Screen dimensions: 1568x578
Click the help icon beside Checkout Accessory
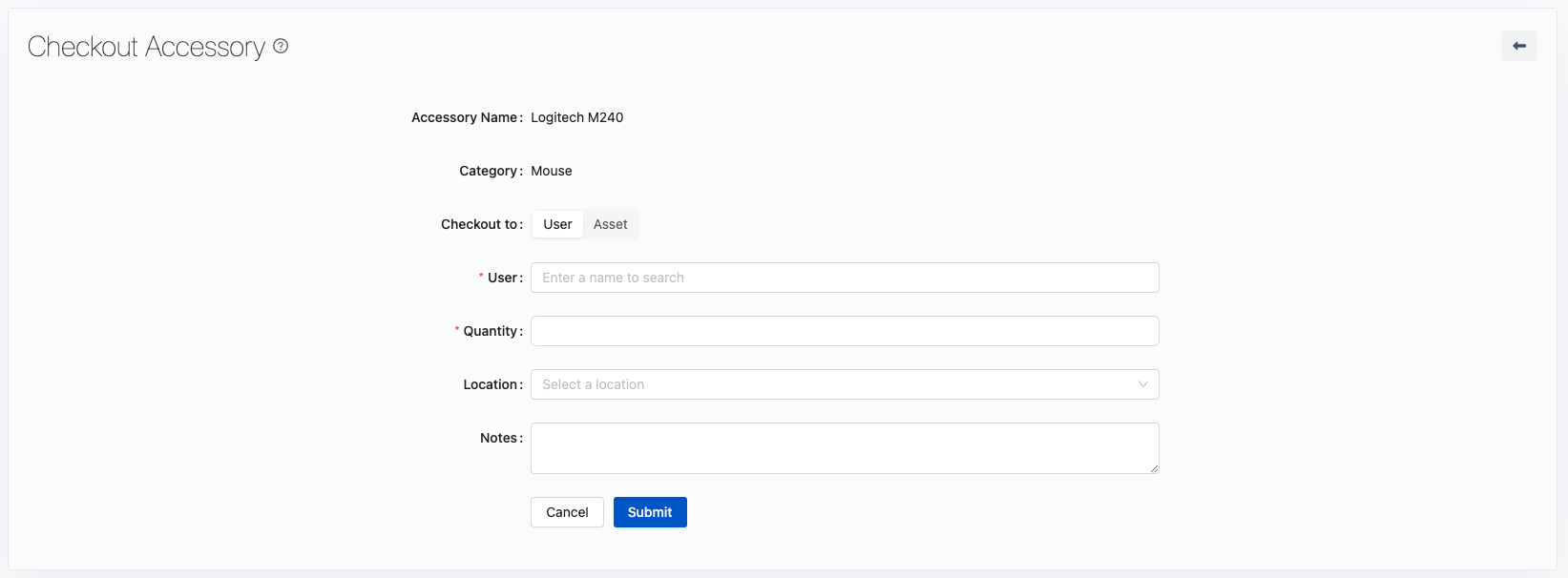click(x=281, y=46)
